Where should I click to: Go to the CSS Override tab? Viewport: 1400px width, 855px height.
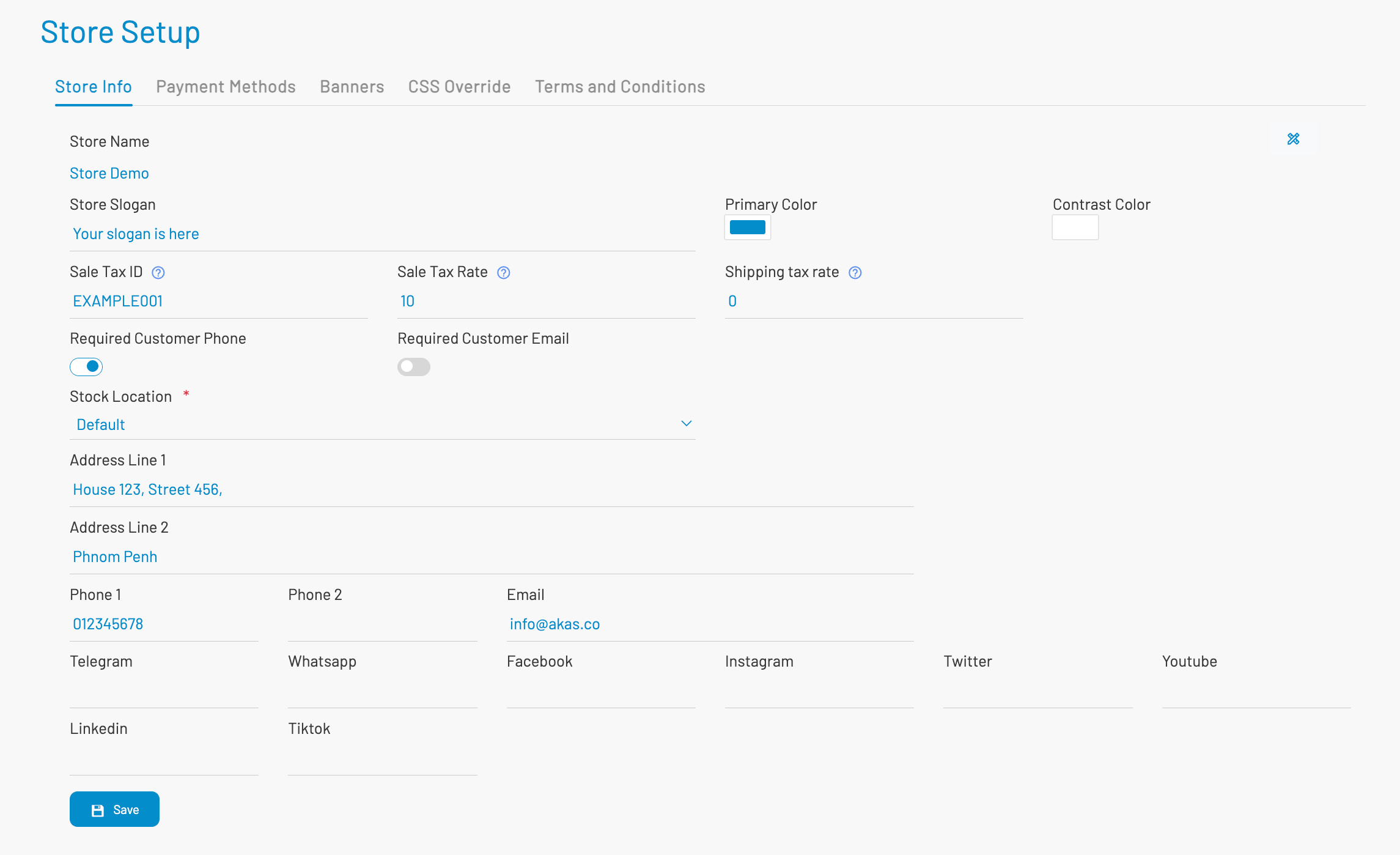459,87
